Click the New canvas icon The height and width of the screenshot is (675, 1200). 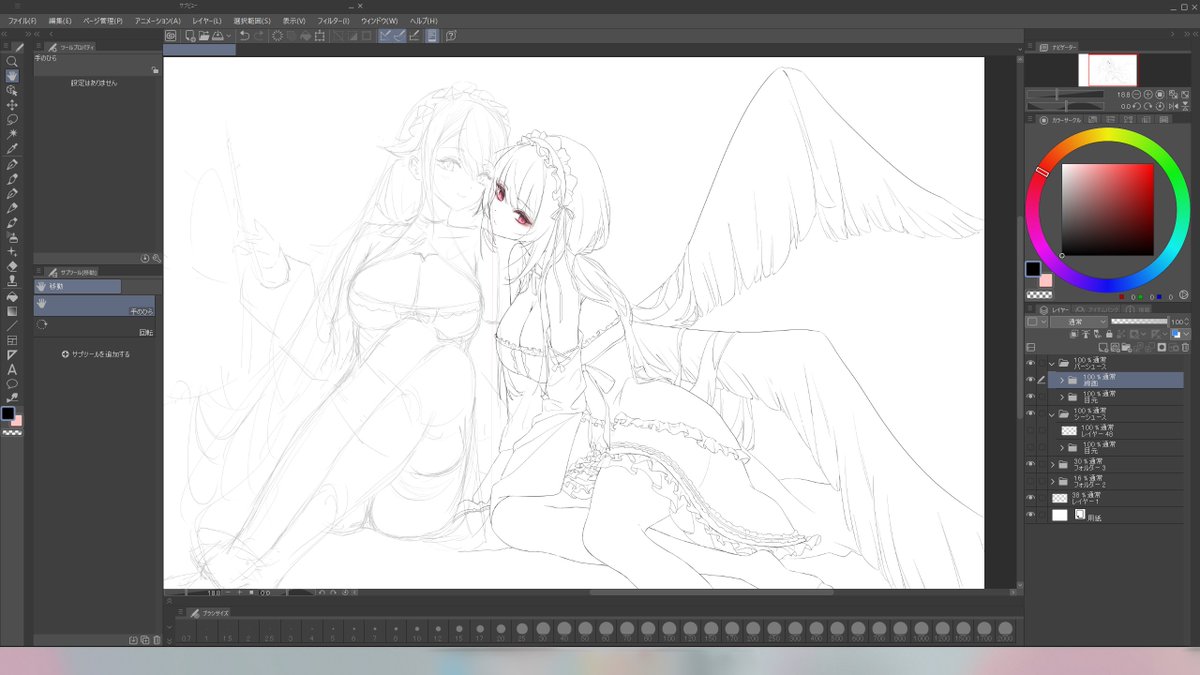click(190, 36)
